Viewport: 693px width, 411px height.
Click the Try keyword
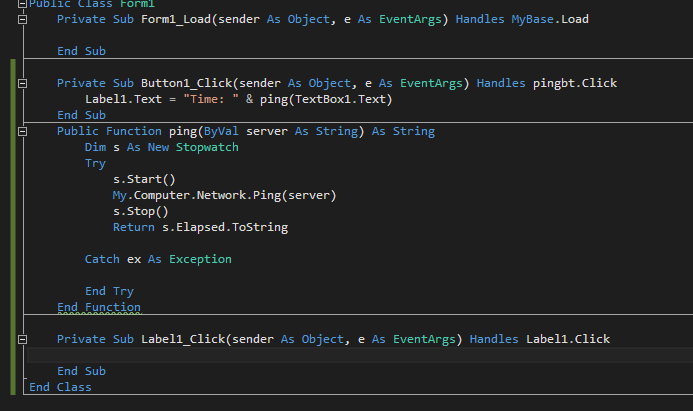[95, 164]
